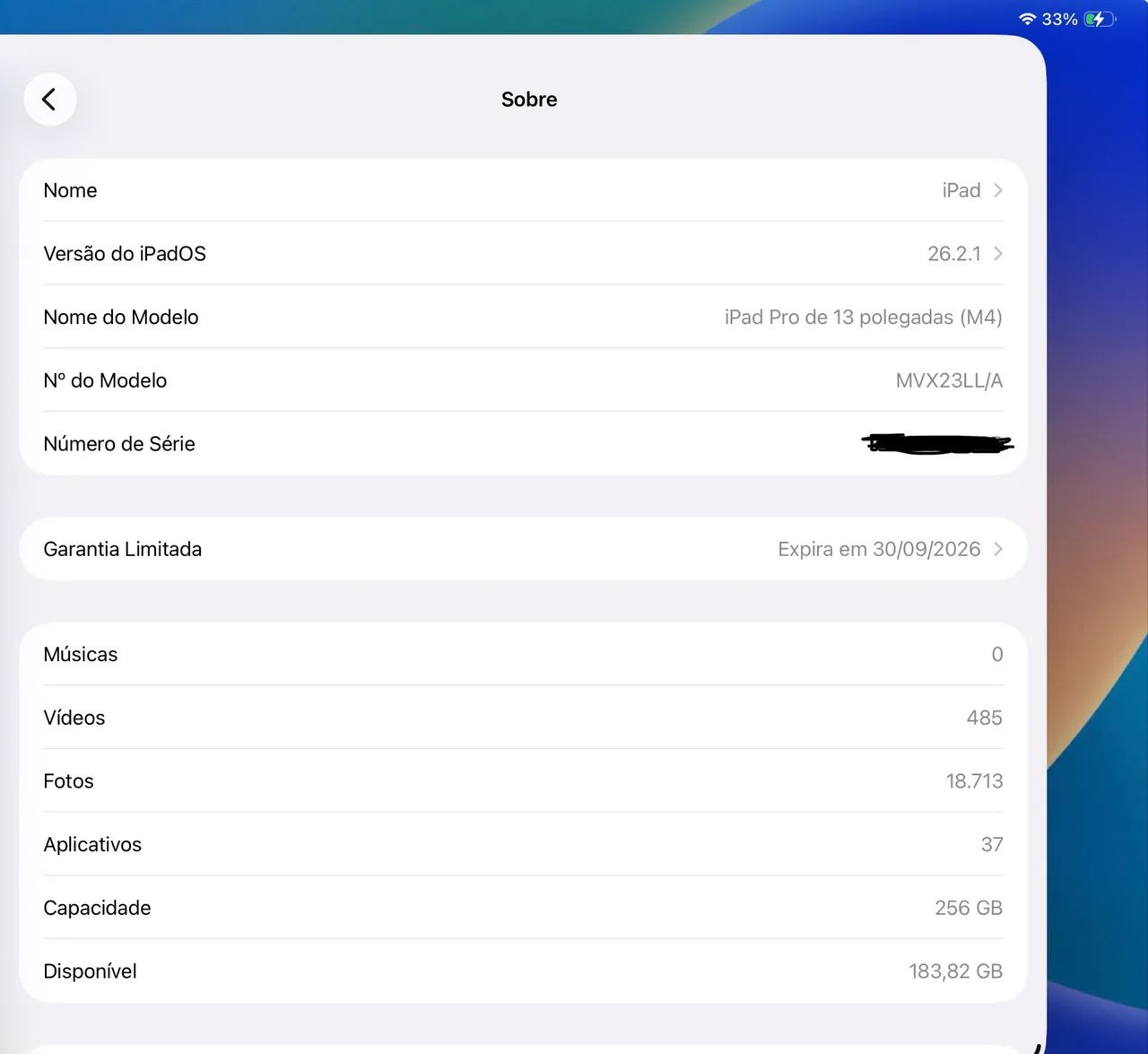
Task: Select the Aplicativos count 37
Action: pos(992,845)
